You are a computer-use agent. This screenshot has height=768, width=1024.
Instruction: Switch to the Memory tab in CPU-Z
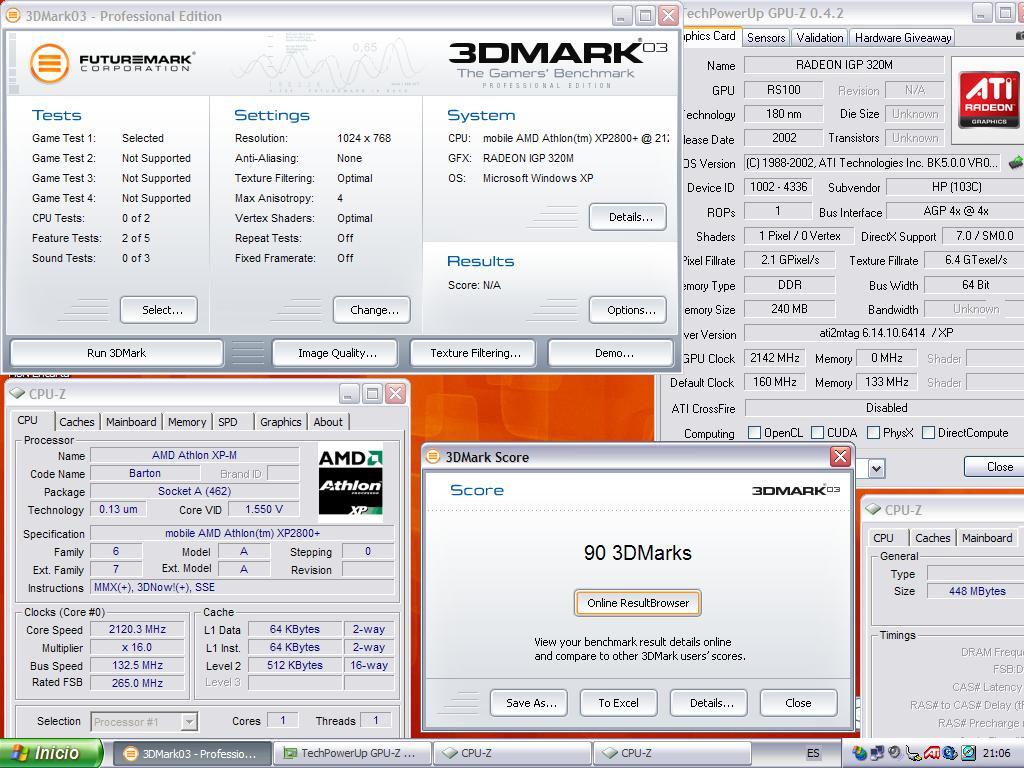[187, 422]
